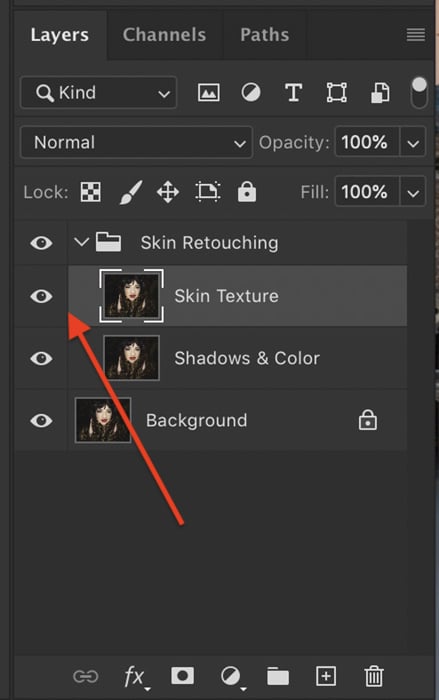Lock image pixels with brush icon

[131, 192]
